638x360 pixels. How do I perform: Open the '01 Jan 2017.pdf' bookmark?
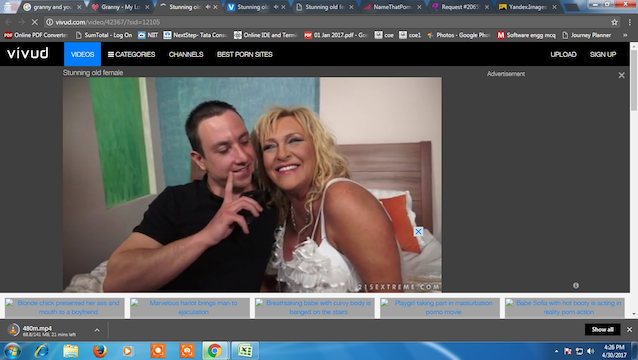(x=336, y=35)
